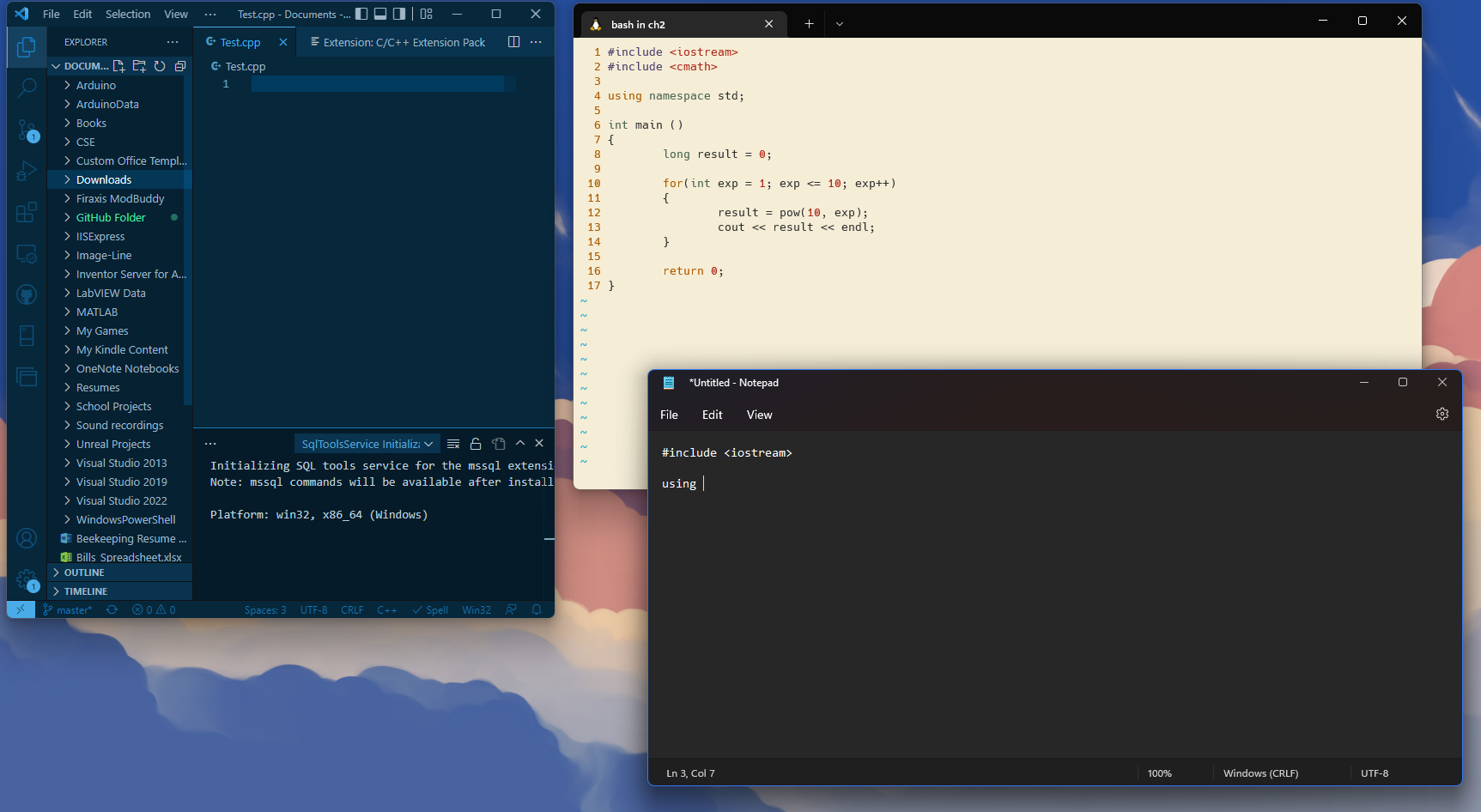Click the master branch in the status bar
This screenshot has height=812, width=1481.
point(67,609)
